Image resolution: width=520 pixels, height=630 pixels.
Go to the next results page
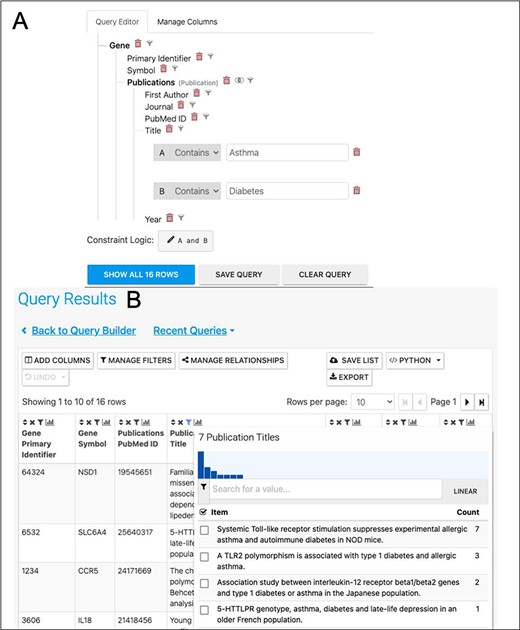coord(467,402)
